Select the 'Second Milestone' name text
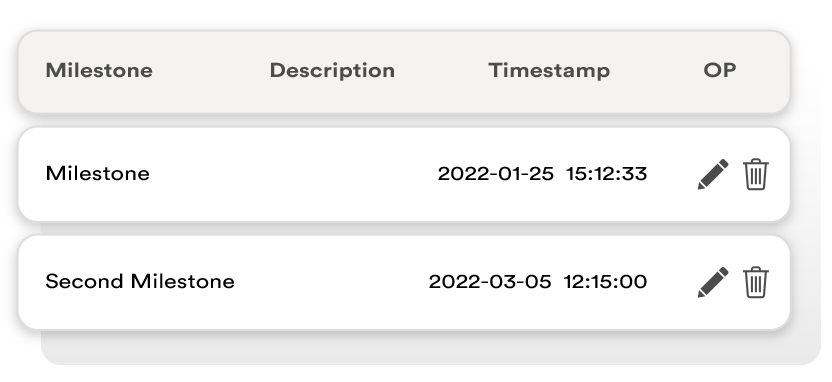832x382 pixels. click(140, 281)
